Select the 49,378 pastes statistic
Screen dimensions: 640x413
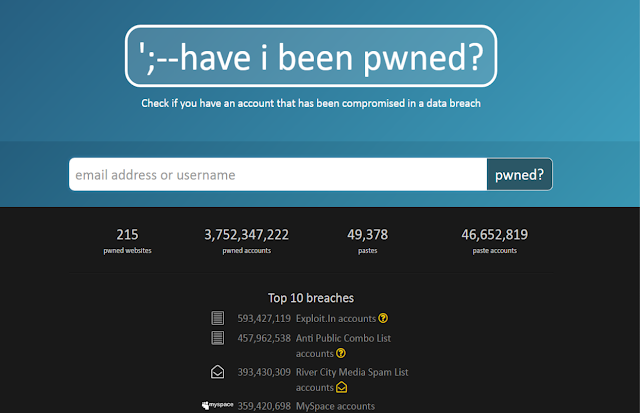368,241
